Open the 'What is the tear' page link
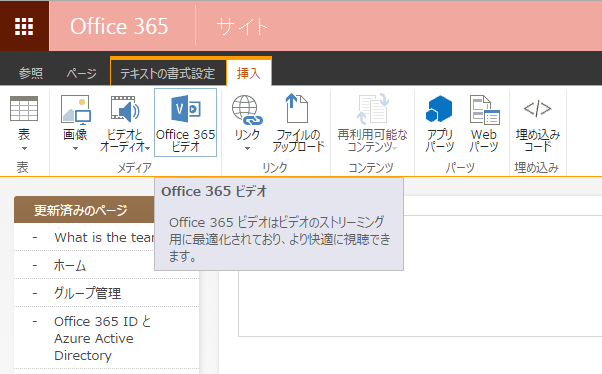The width and height of the screenshot is (602, 374). click(104, 238)
